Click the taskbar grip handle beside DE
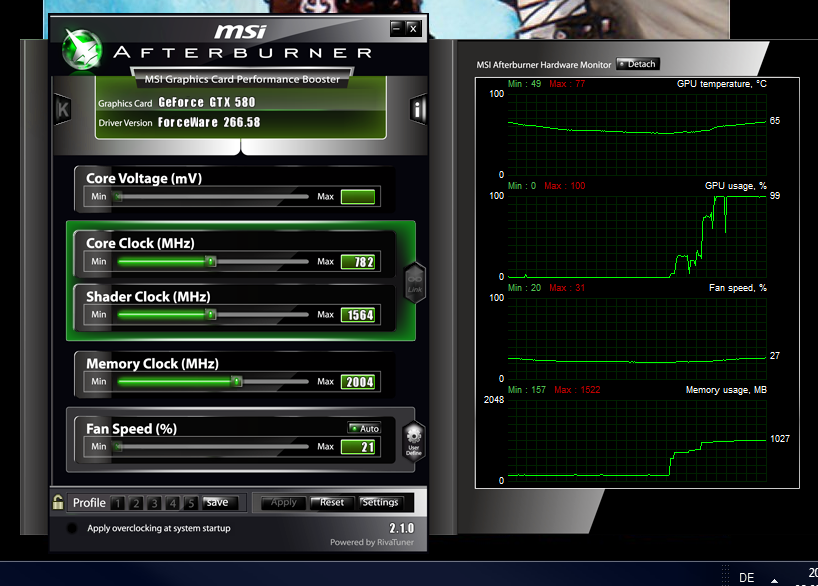The height and width of the screenshot is (586, 818). tap(725, 575)
